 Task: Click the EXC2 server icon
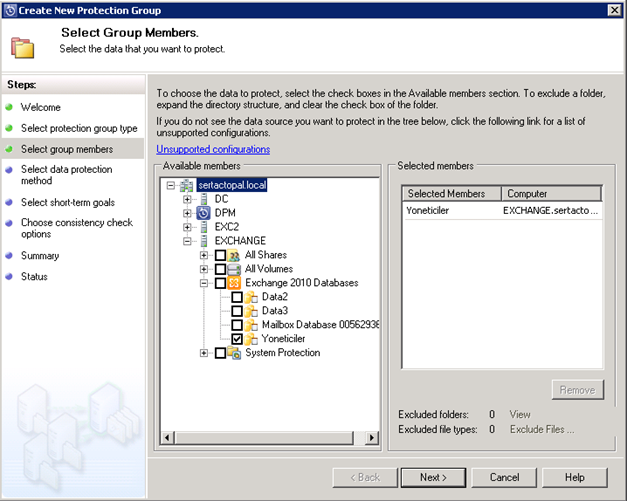coord(203,227)
